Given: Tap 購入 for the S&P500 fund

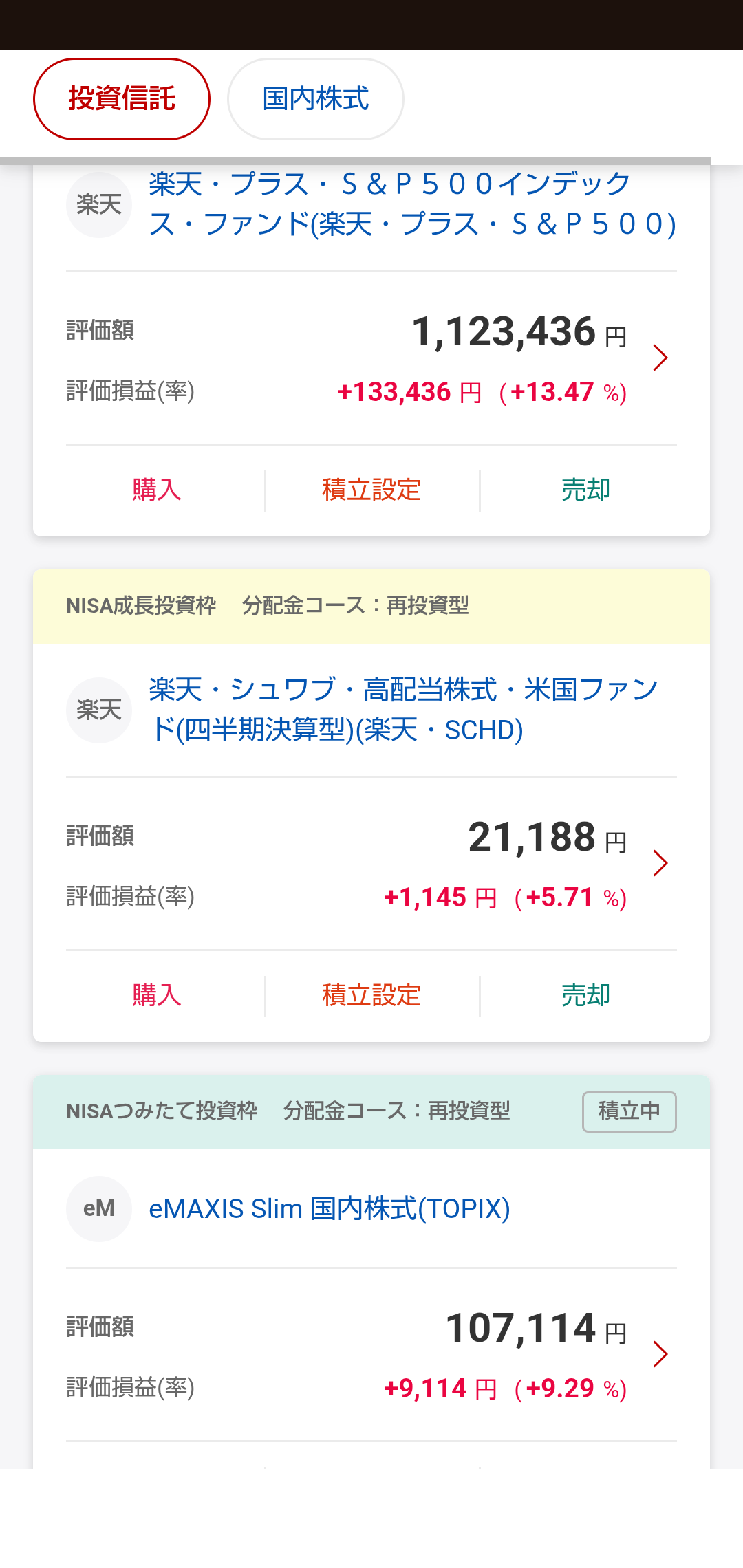Looking at the screenshot, I should pyautogui.click(x=157, y=490).
